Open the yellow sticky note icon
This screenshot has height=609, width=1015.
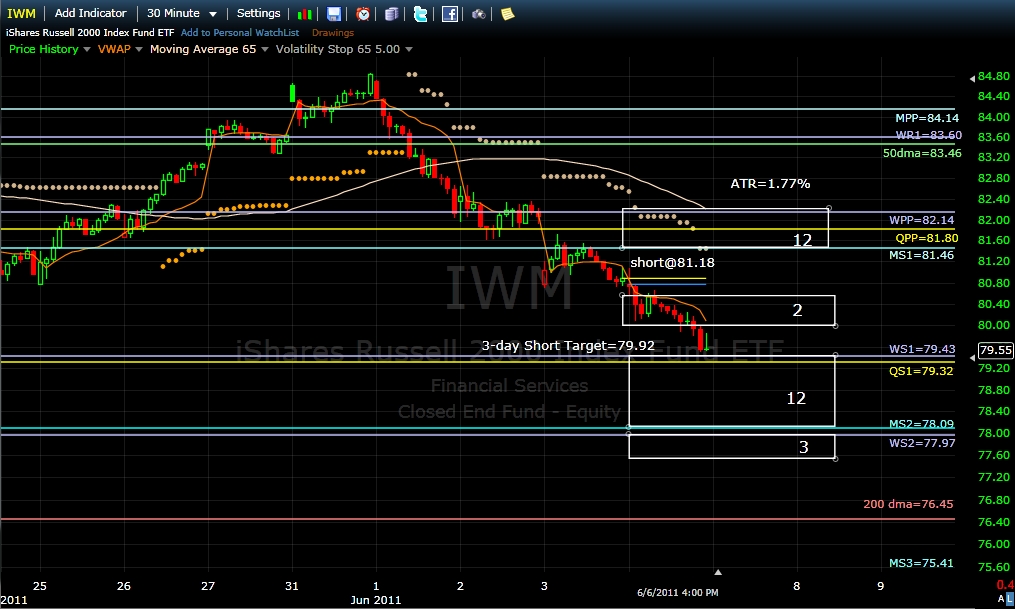point(508,14)
